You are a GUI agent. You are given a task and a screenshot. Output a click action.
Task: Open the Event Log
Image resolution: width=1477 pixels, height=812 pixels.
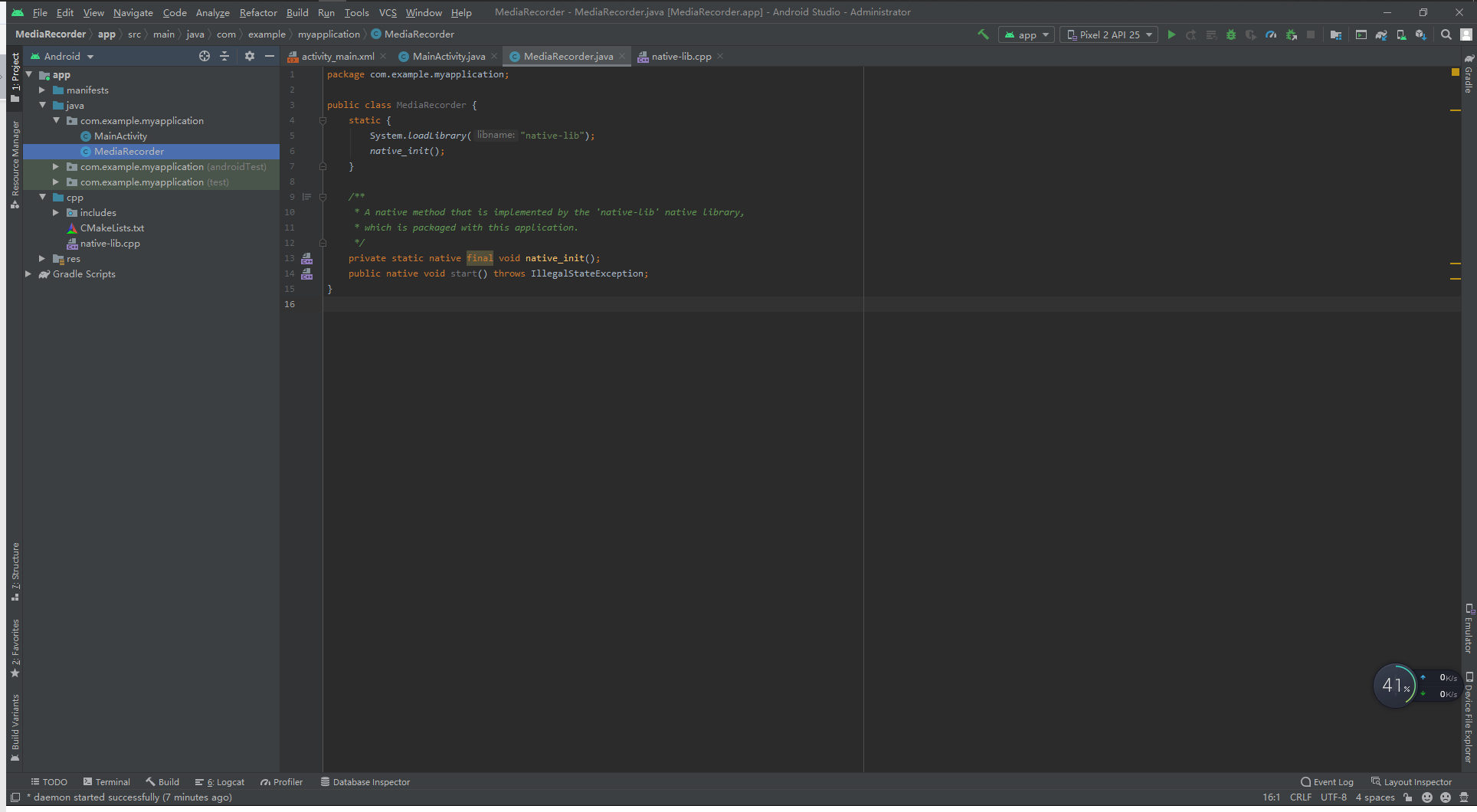click(x=1327, y=782)
